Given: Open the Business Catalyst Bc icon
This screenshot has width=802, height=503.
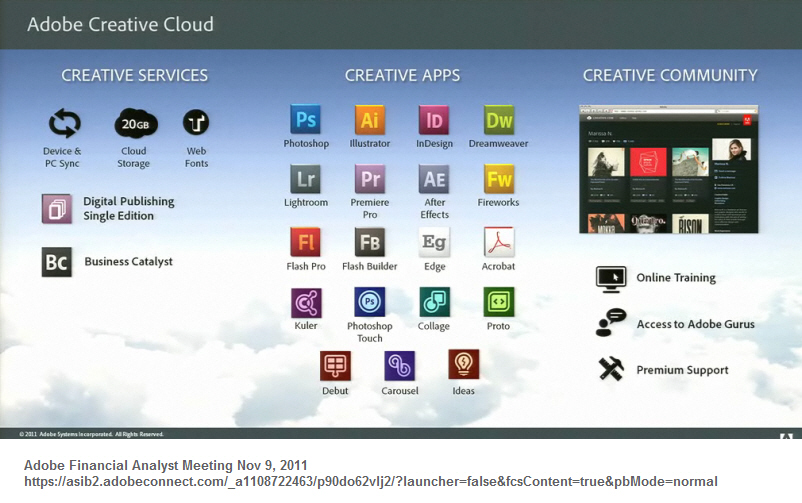Looking at the screenshot, I should [x=57, y=262].
